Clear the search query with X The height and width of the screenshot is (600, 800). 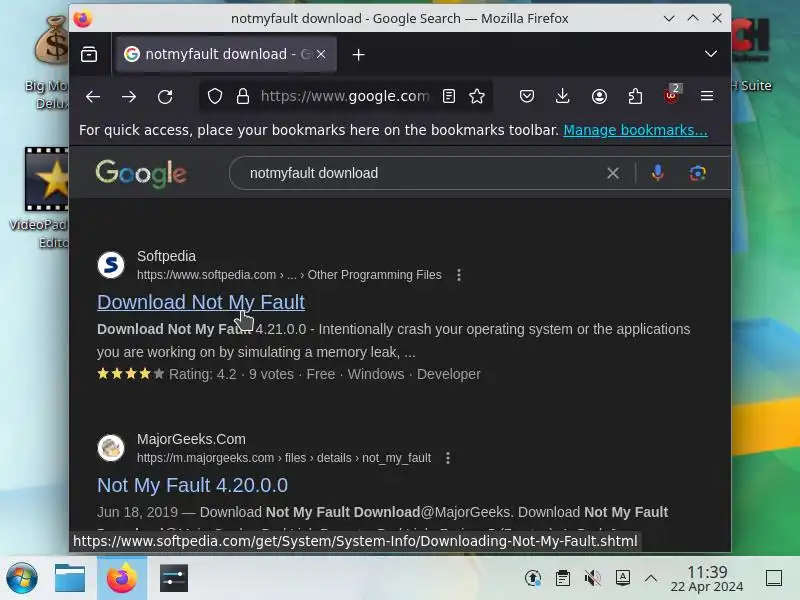pos(613,173)
